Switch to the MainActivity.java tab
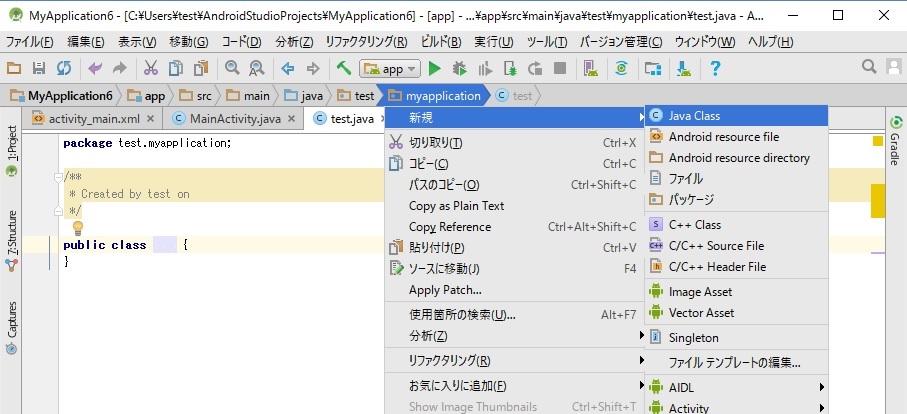 235,119
